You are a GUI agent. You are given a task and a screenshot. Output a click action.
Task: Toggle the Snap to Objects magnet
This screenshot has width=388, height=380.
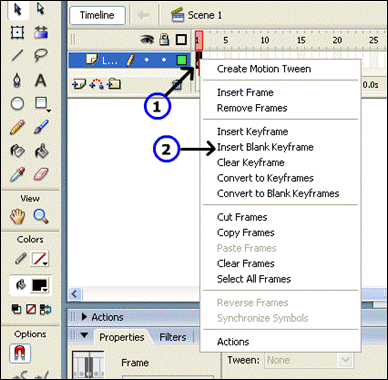pyautogui.click(x=20, y=354)
